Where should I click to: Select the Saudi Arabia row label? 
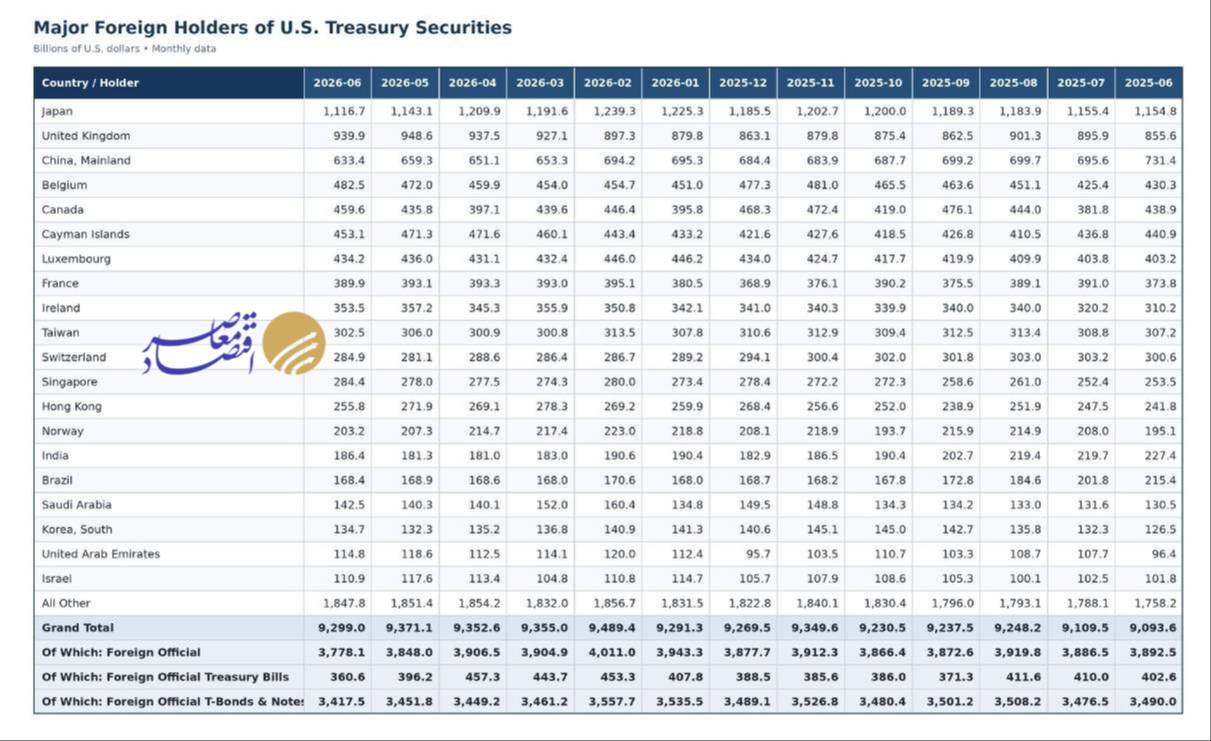(77, 505)
